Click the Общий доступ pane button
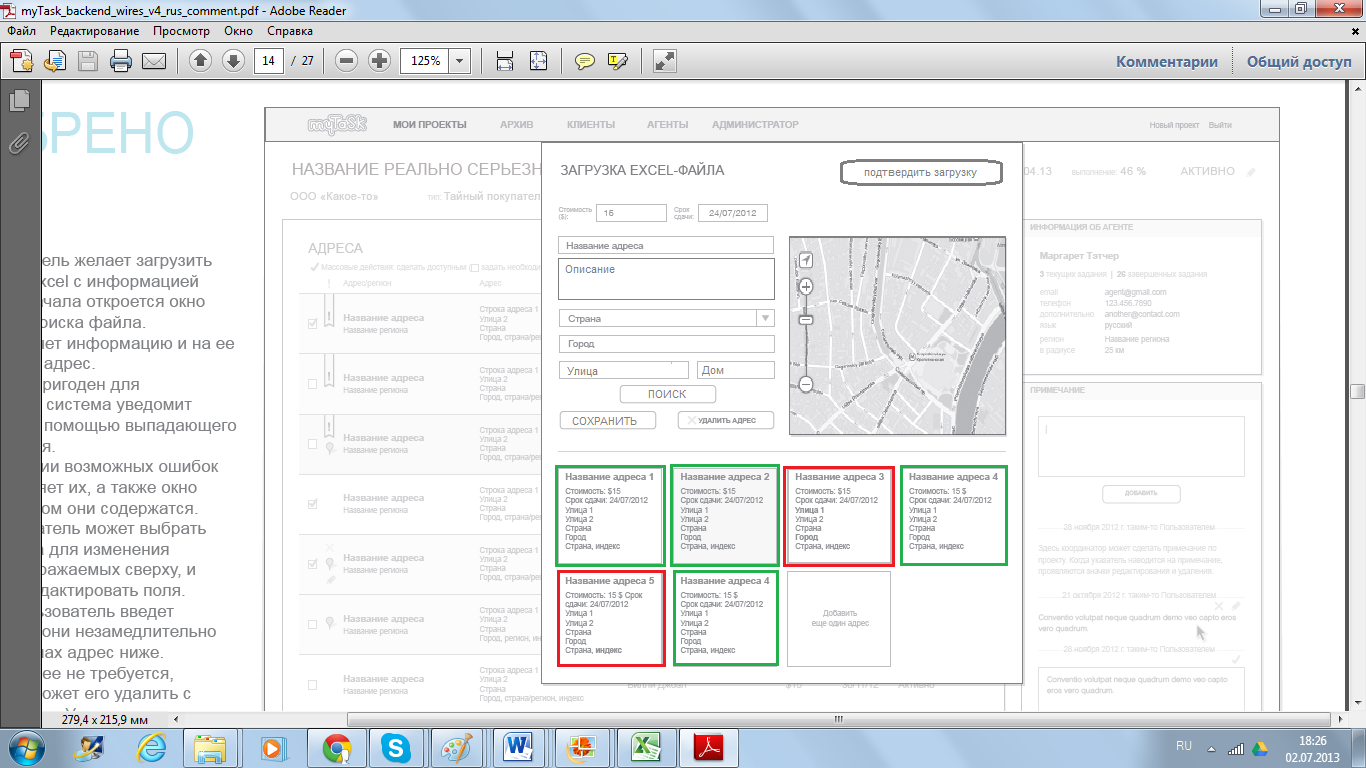 click(1298, 61)
